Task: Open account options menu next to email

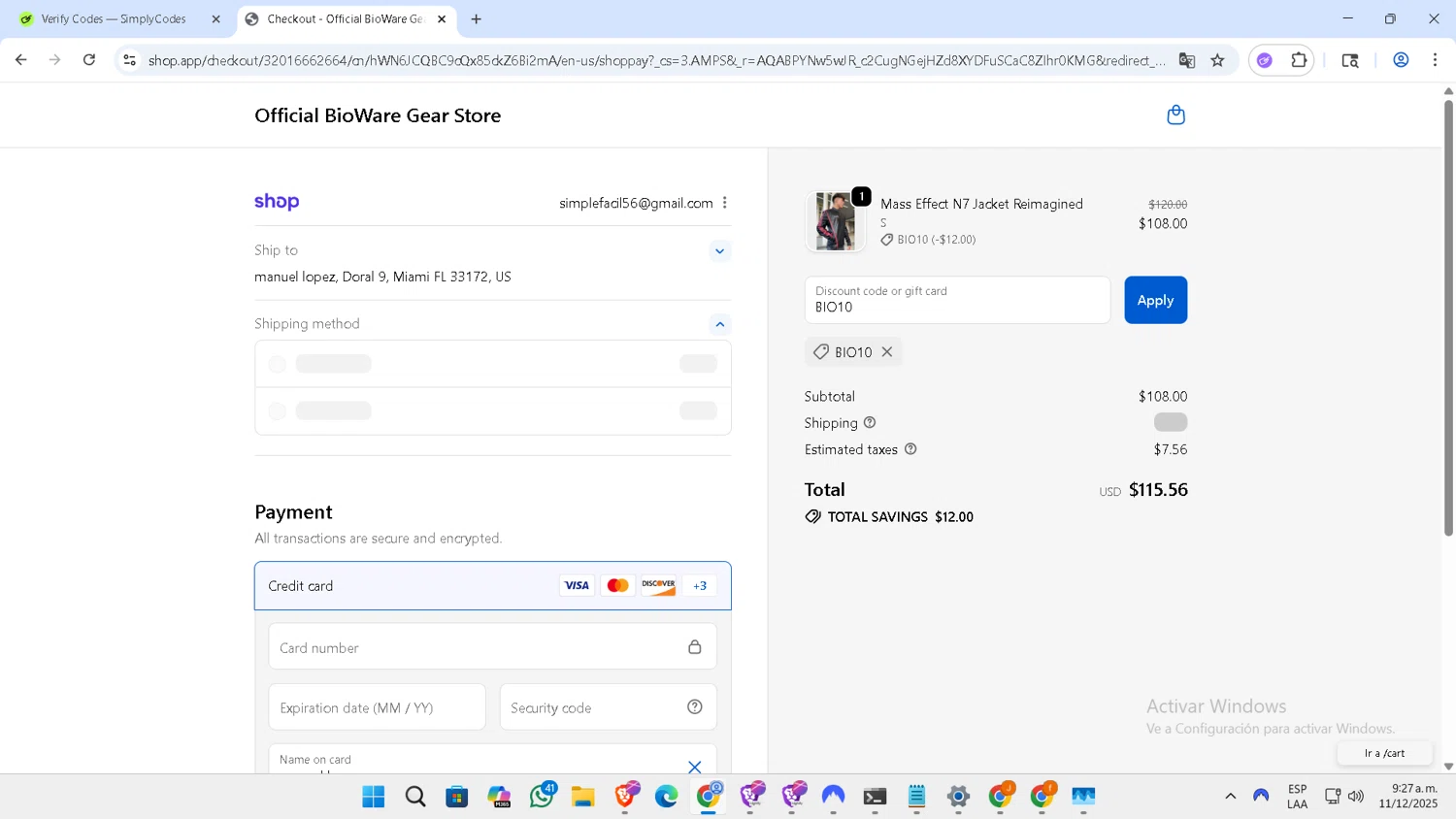Action: pyautogui.click(x=725, y=203)
